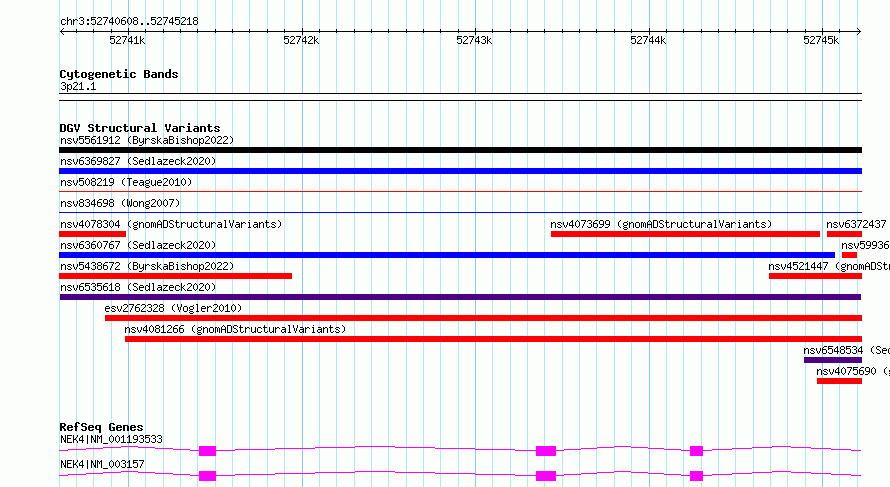Click the purple nsv6535618 variant bar
890x487 pixels.
(x=460, y=297)
